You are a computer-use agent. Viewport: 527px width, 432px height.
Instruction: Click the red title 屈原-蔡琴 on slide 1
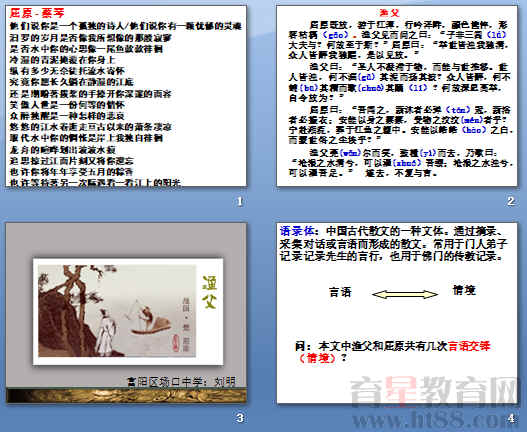click(37, 13)
